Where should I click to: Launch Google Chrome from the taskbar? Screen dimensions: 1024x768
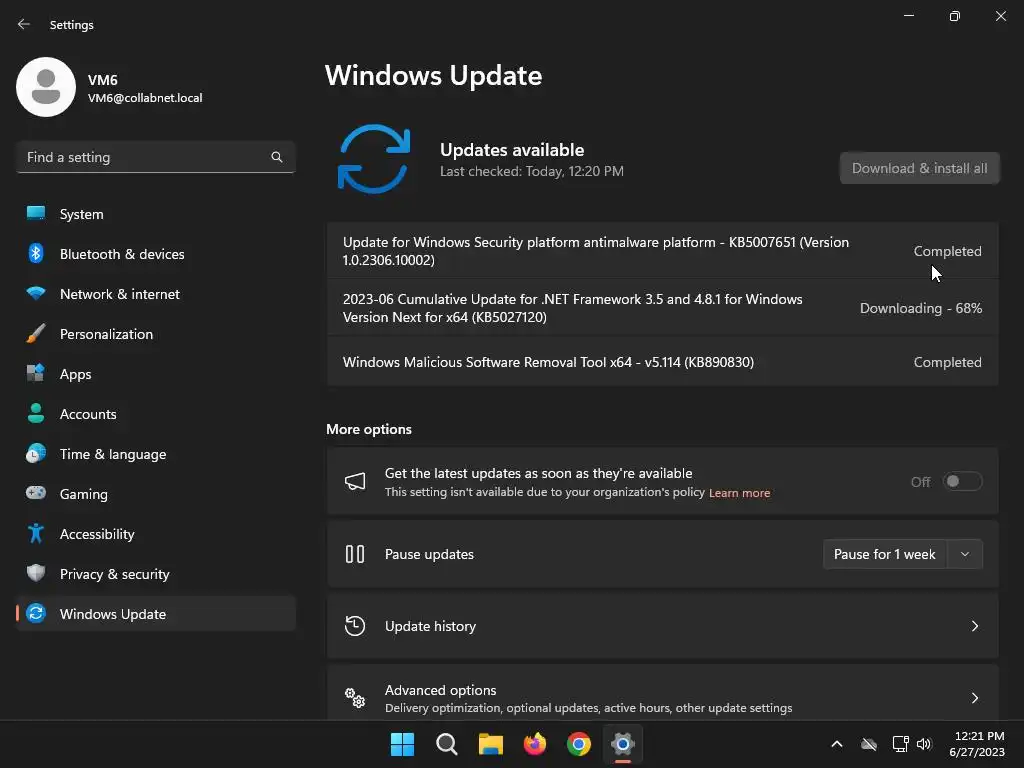pos(579,744)
